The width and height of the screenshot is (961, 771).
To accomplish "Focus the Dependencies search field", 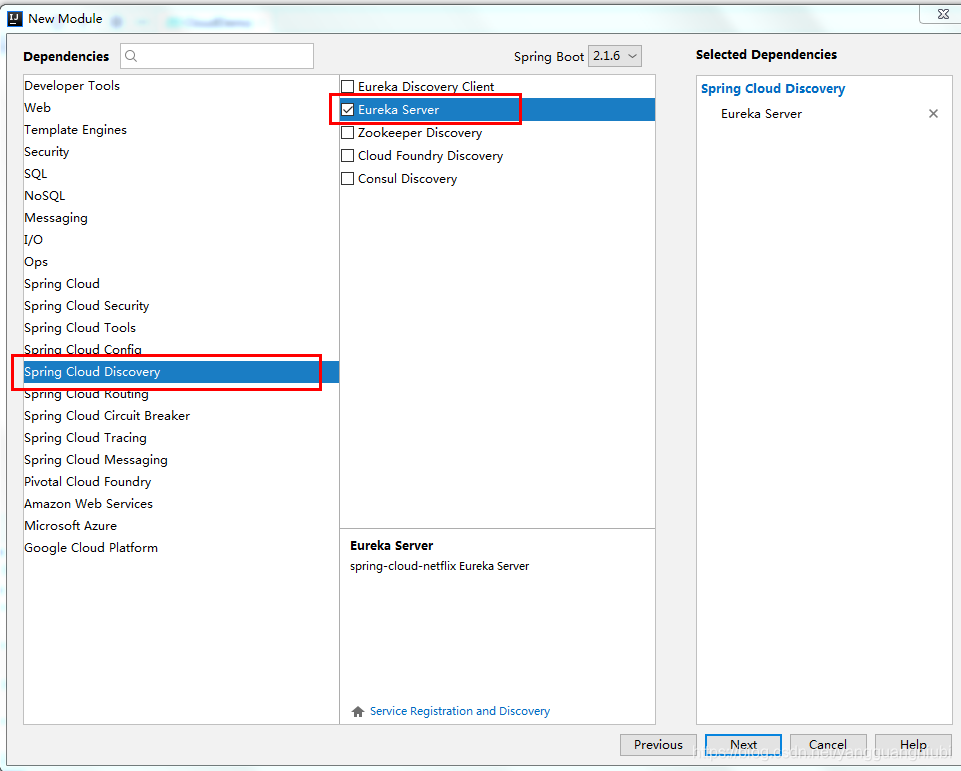I will click(x=217, y=56).
